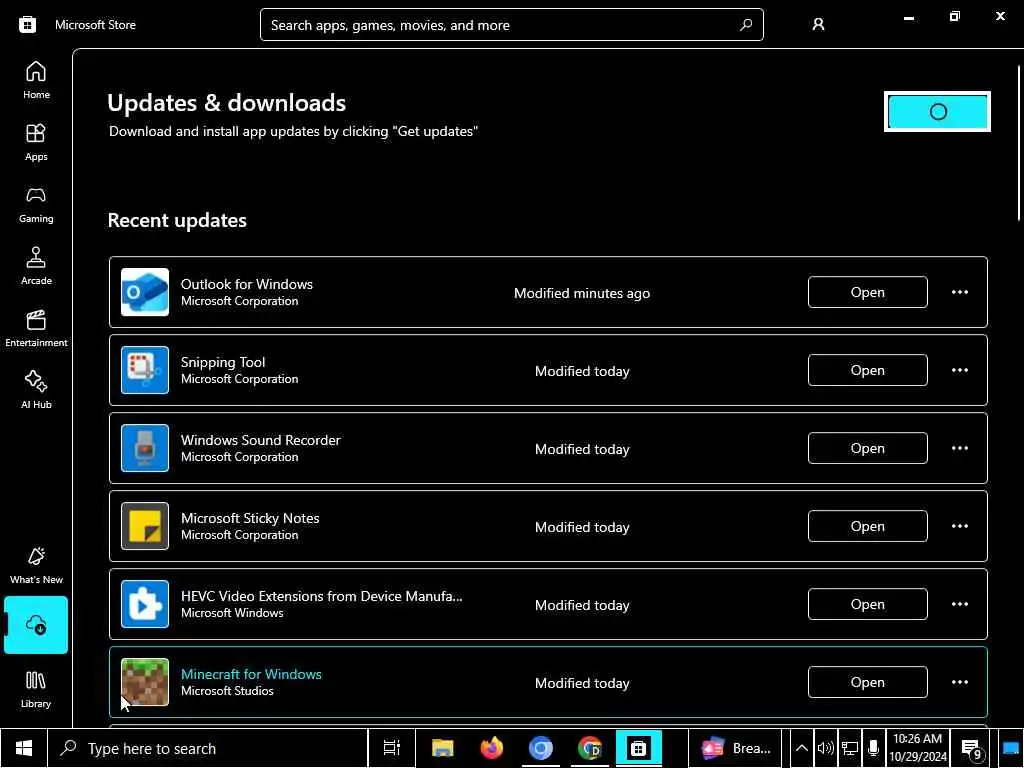Select the Microsoft Sticky Notes title text
This screenshot has height=768, width=1024.
(250, 518)
